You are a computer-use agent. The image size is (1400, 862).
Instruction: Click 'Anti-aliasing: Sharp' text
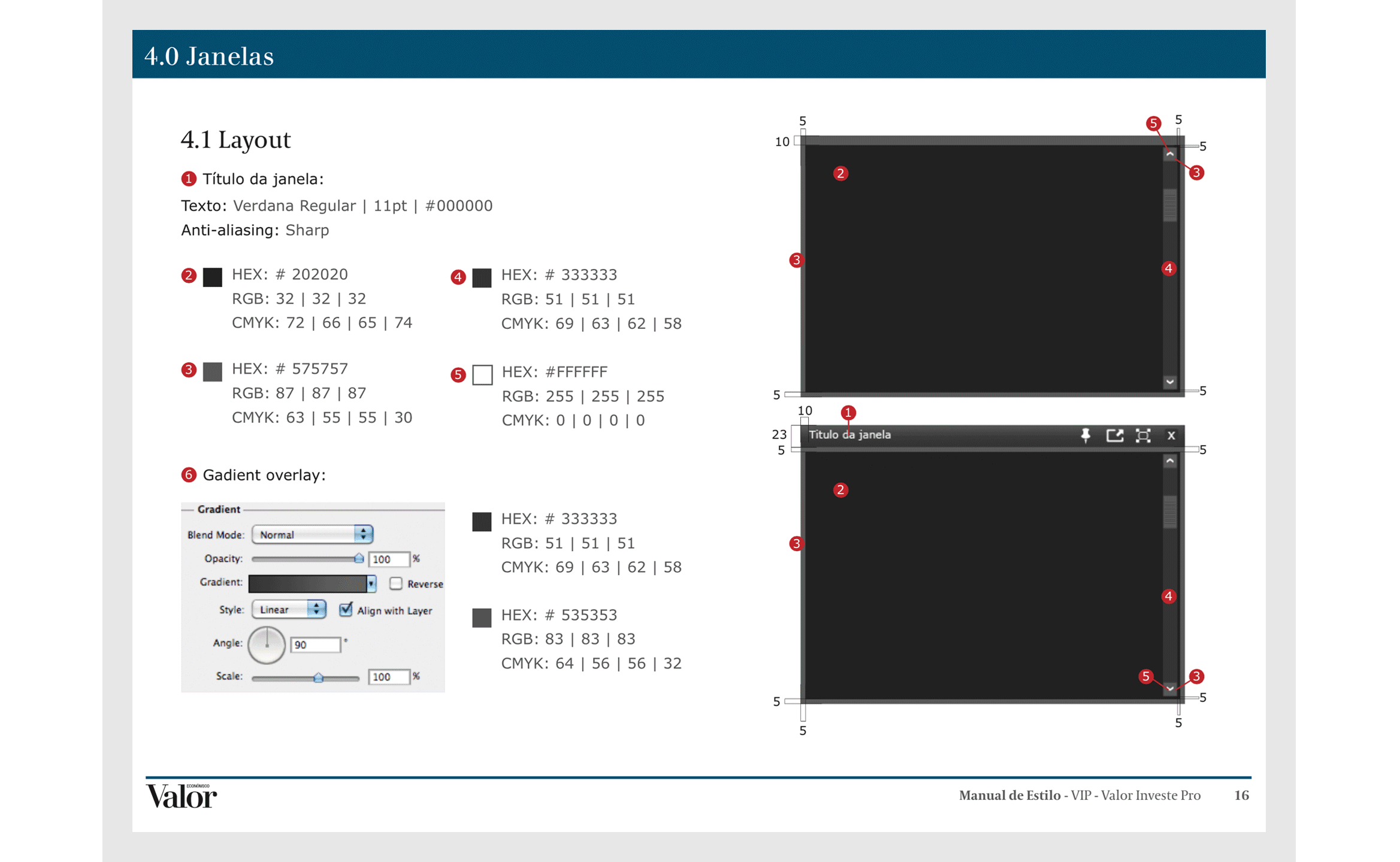255,230
